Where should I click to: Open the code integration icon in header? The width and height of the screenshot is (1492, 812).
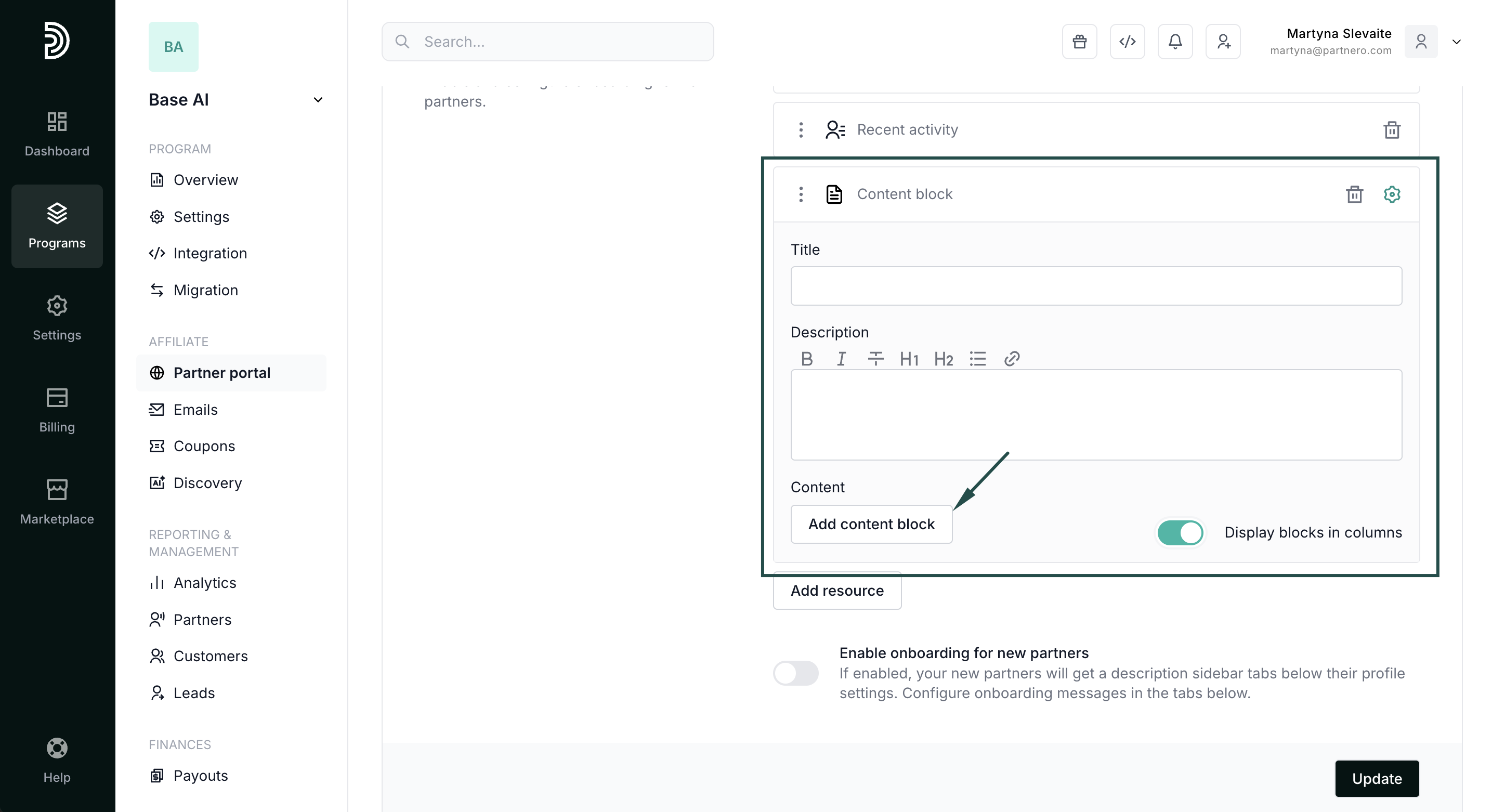pos(1127,42)
